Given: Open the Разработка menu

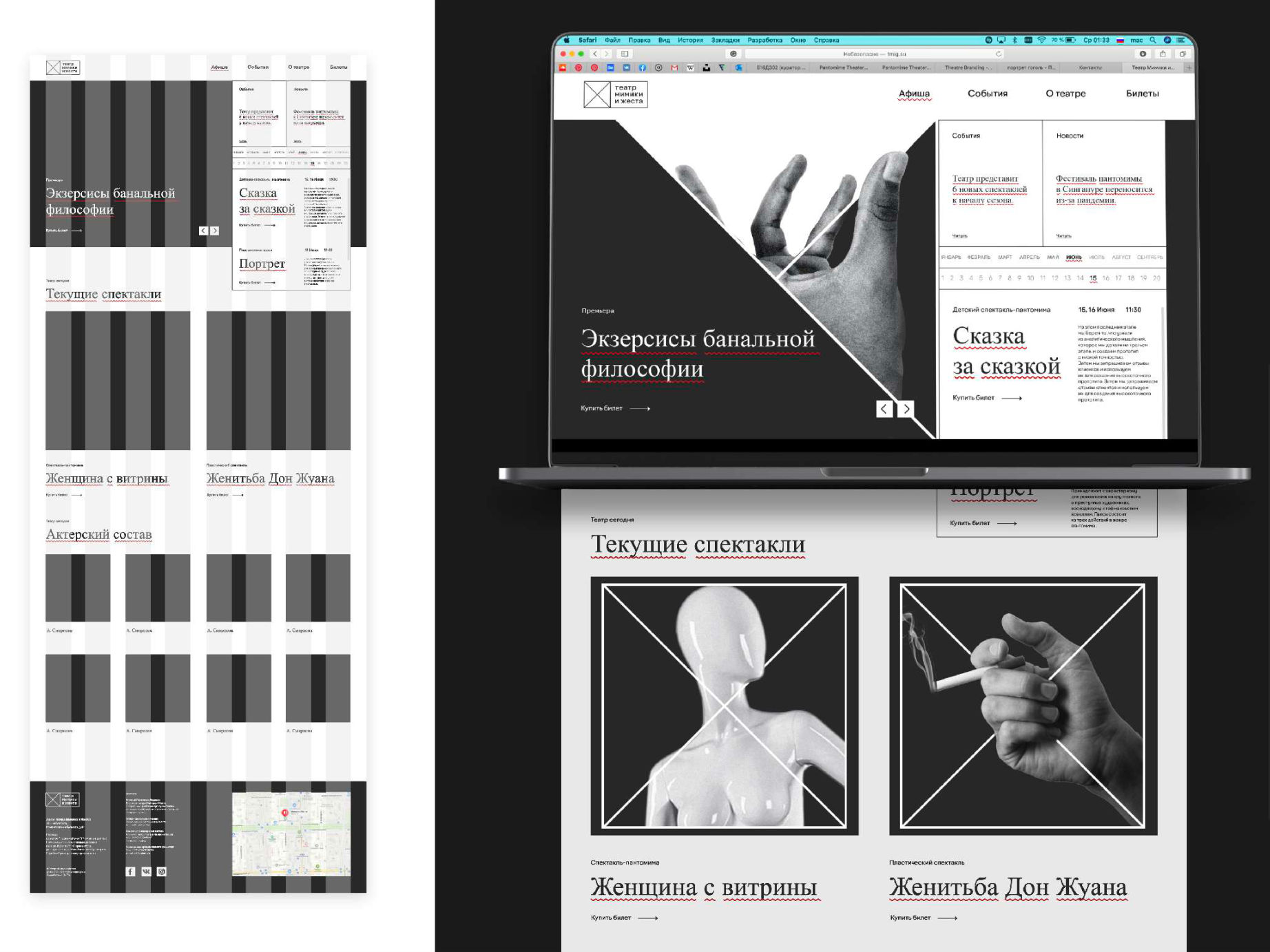Looking at the screenshot, I should [x=764, y=40].
